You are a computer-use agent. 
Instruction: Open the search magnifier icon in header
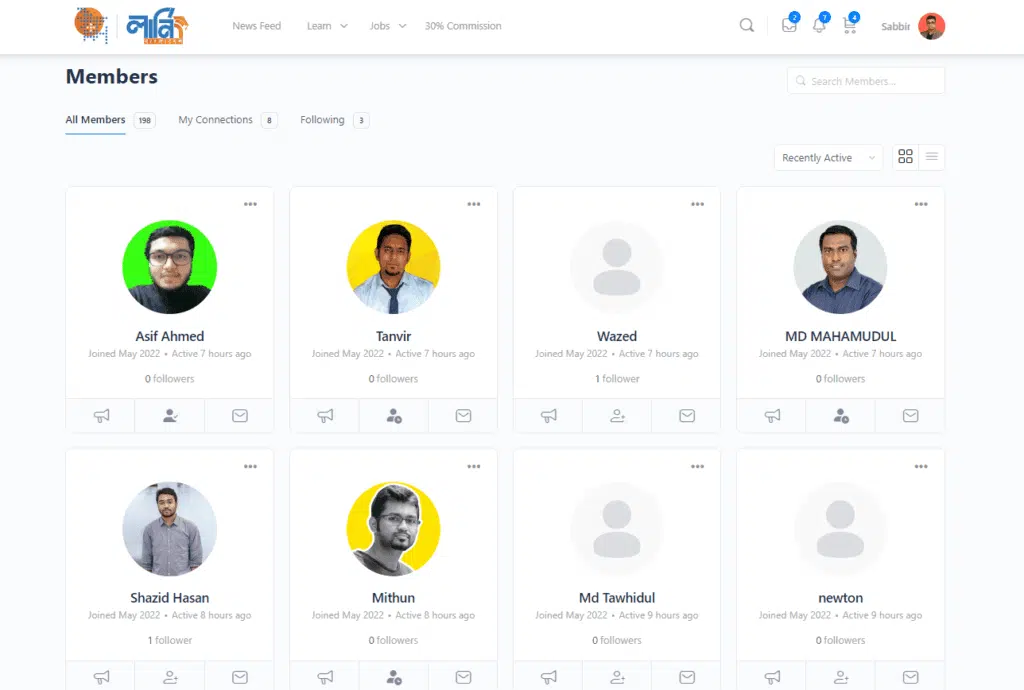[746, 25]
